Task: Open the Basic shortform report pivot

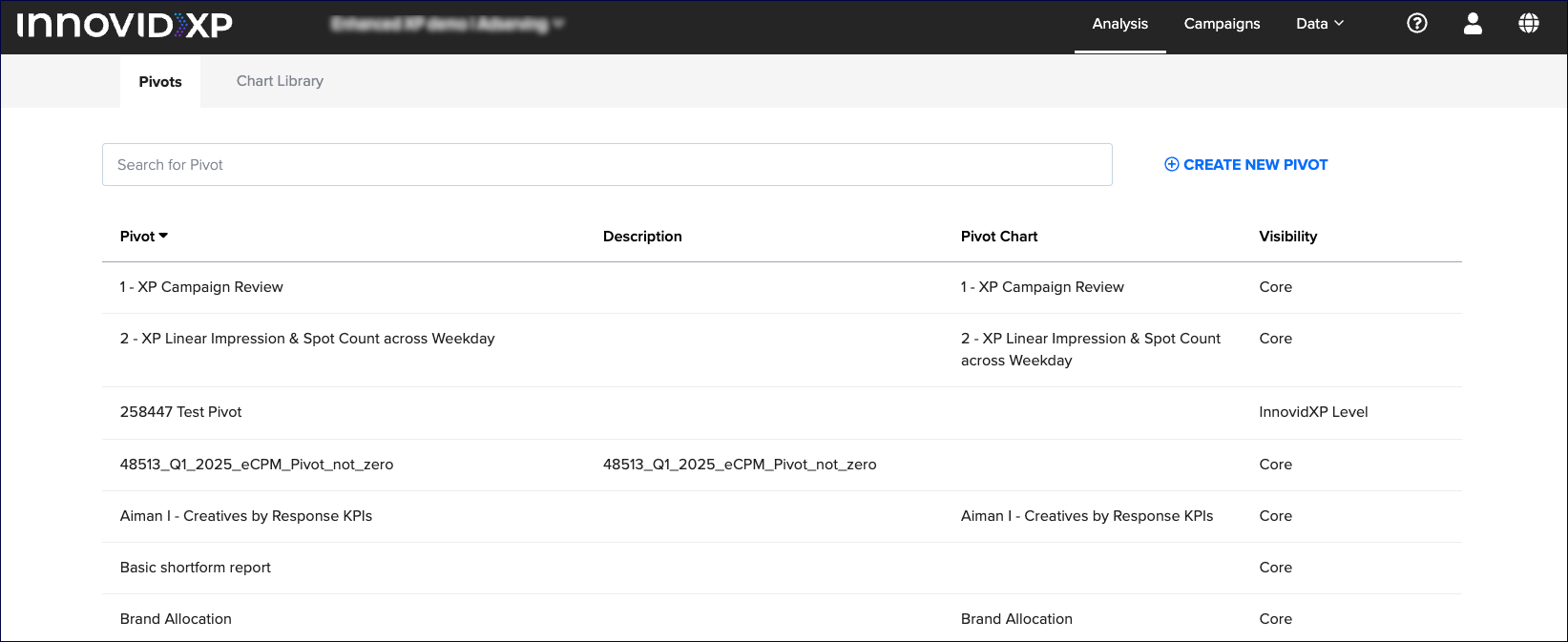Action: 196,568
